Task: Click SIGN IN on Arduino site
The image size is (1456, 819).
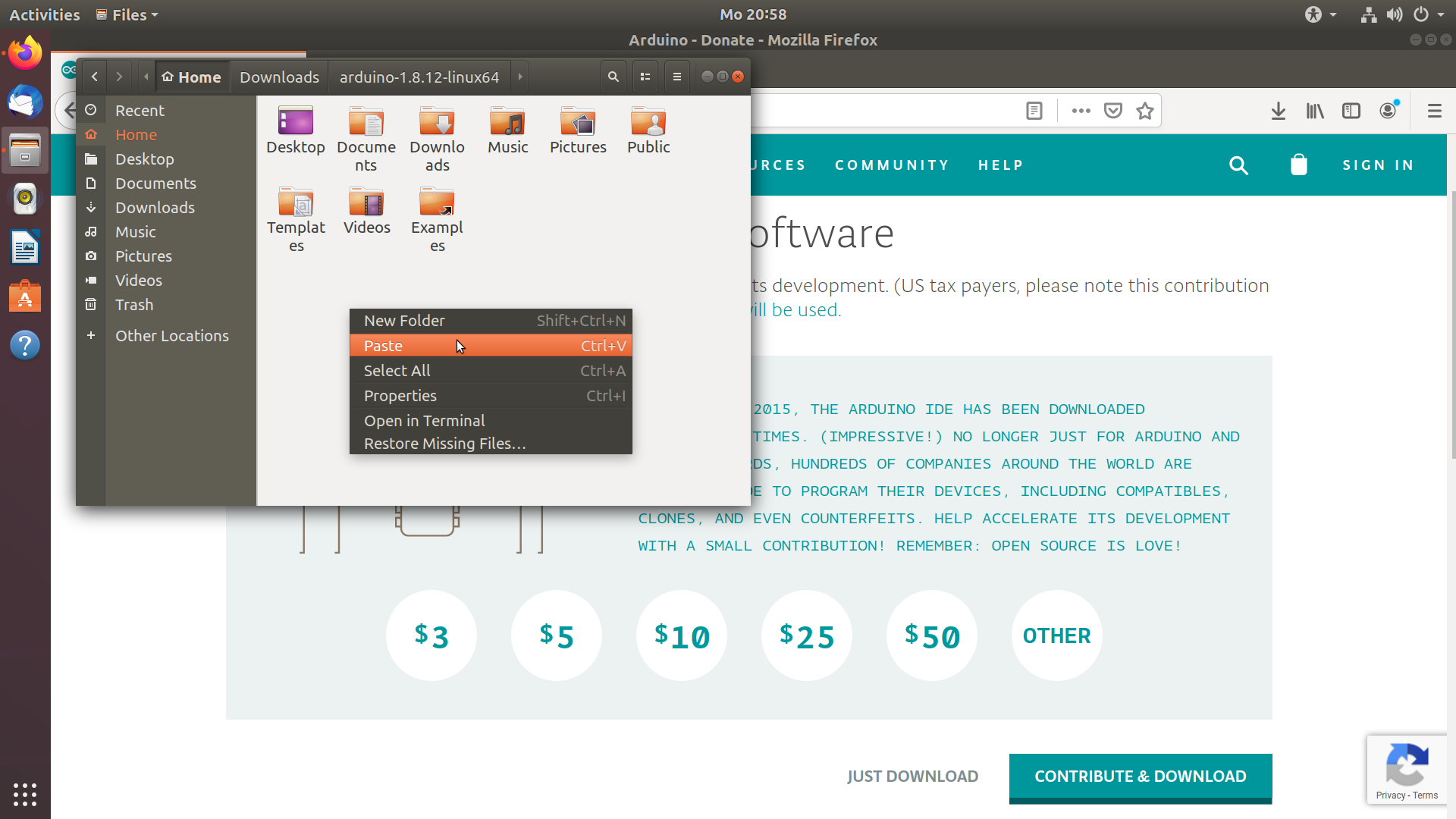Action: point(1378,165)
